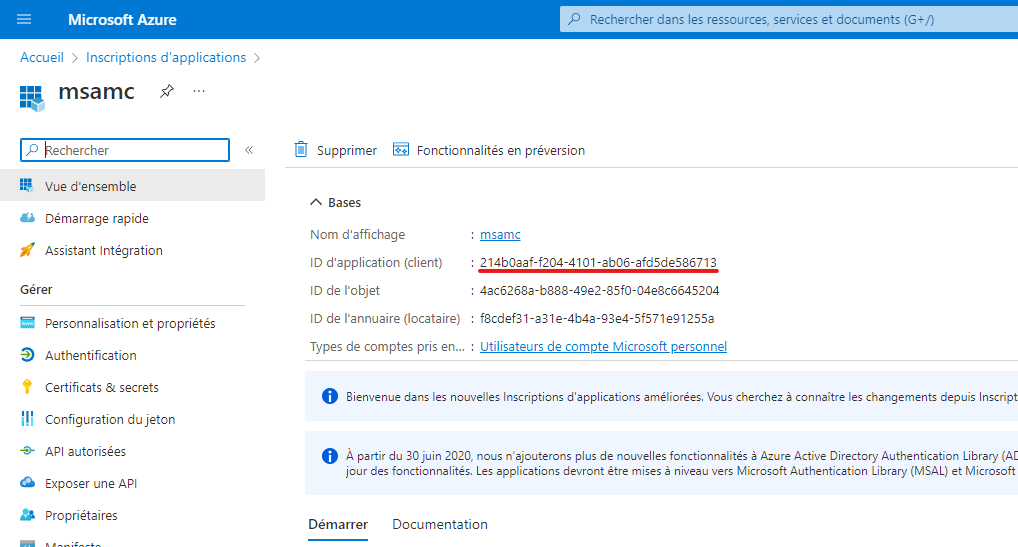Pin the msamc blade to dashboard

167,91
